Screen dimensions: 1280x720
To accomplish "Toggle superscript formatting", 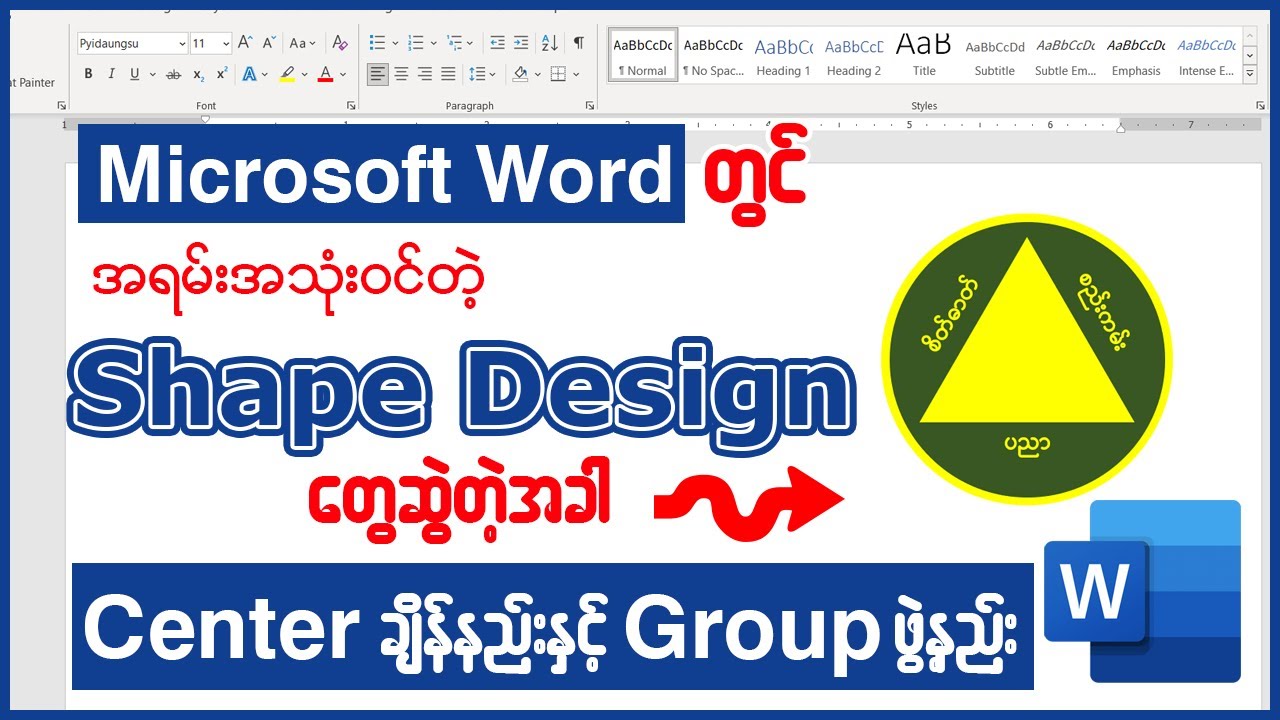I will click(222, 74).
